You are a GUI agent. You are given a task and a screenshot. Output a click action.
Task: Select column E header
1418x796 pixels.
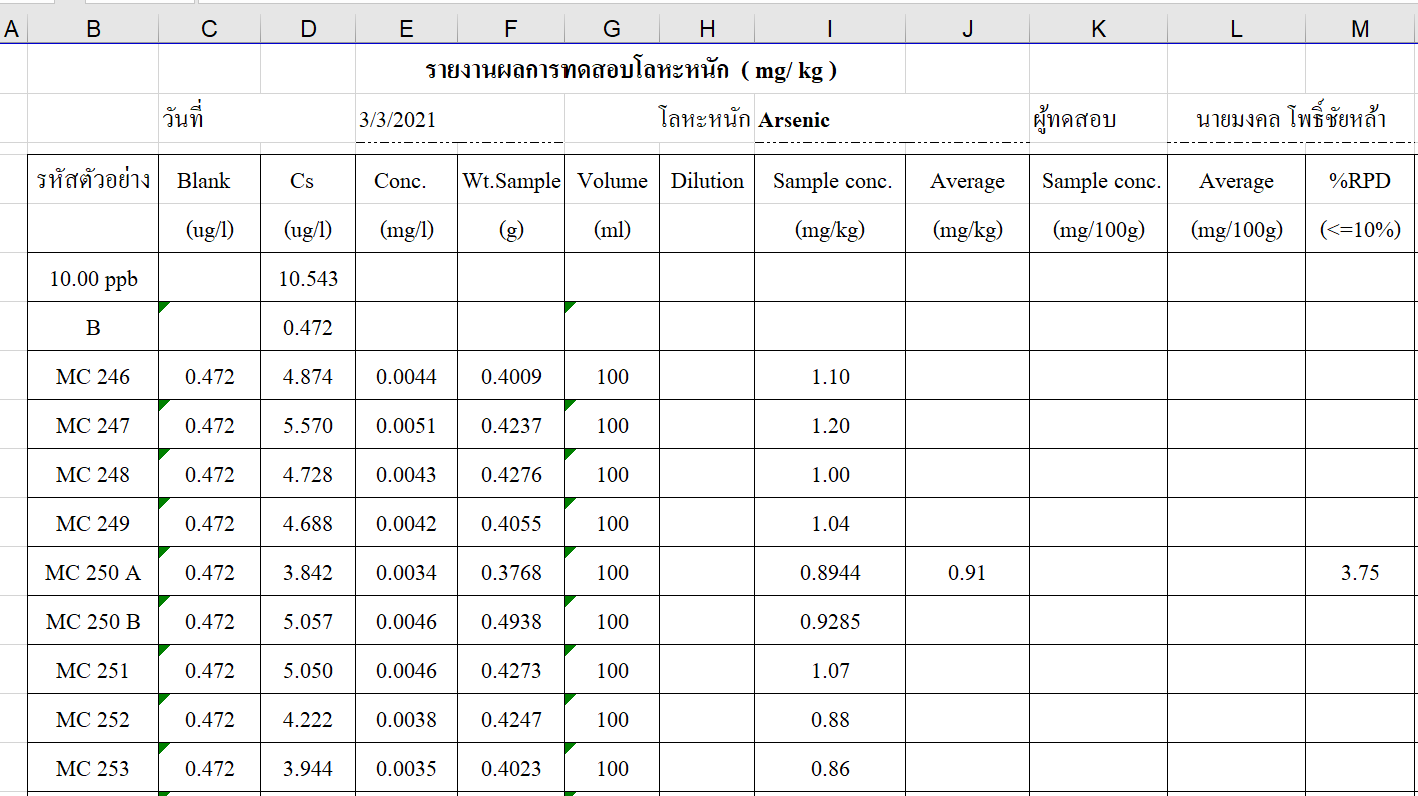tap(406, 30)
